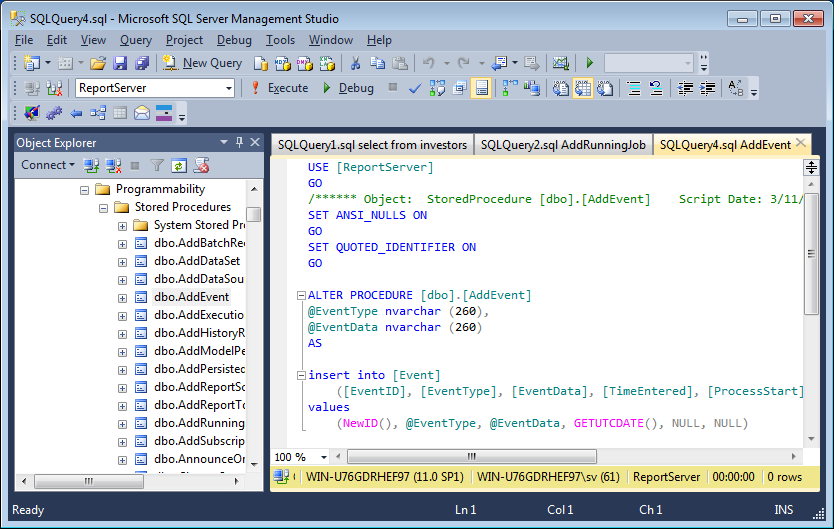Switch to the SQLQuery1.sql select from investors tab
This screenshot has height=529, width=834.
tap(372, 145)
